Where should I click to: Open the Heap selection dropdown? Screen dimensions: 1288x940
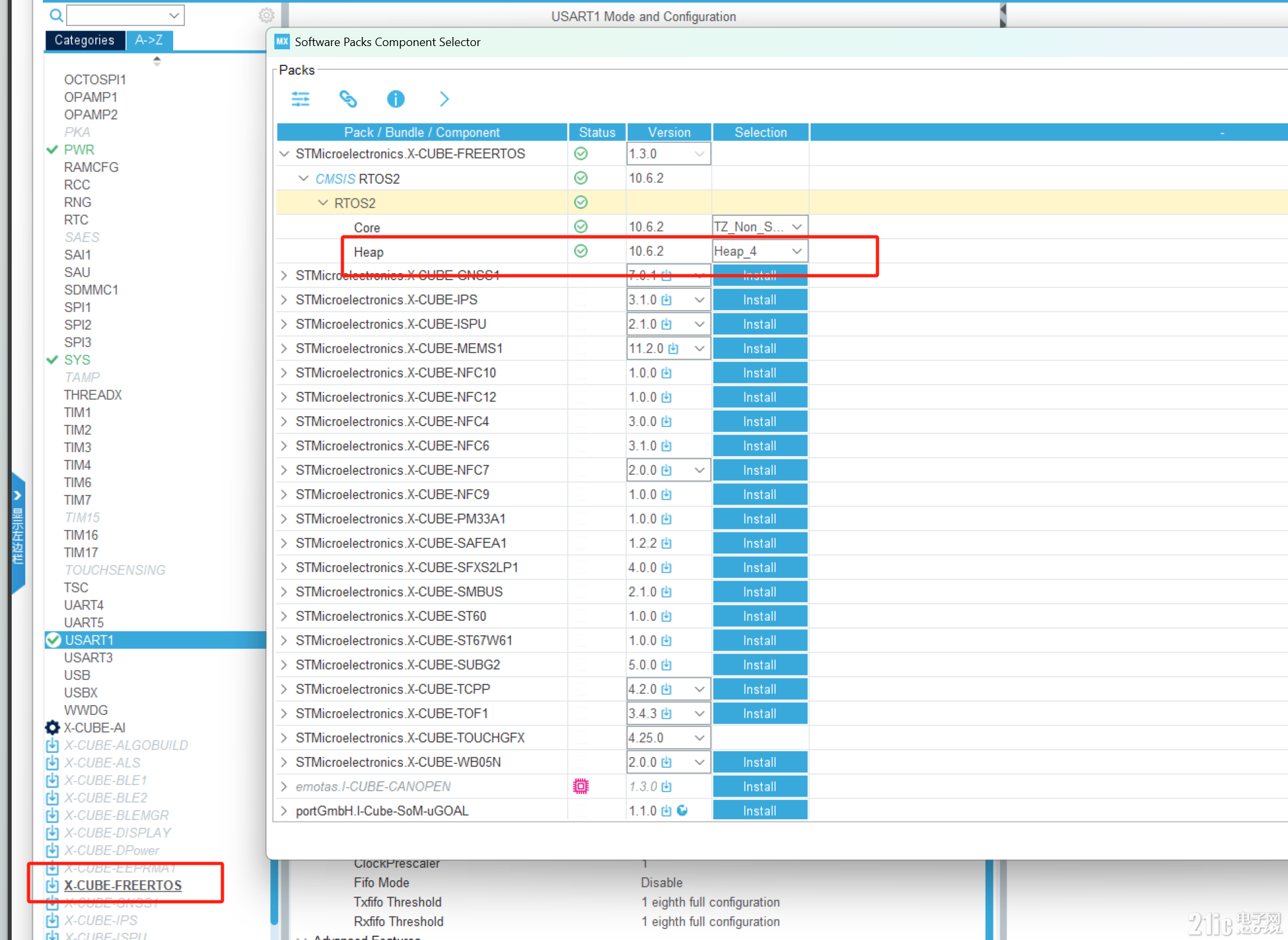click(760, 251)
